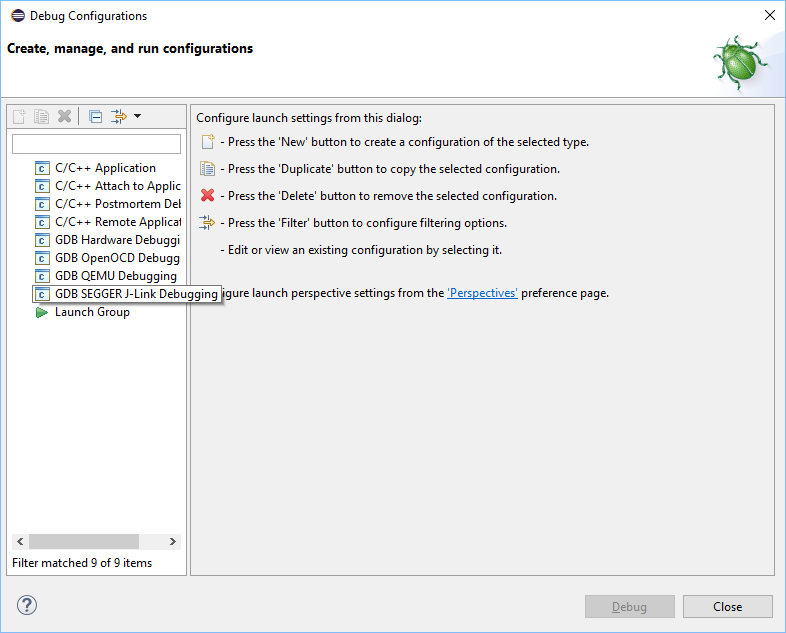Click the help question mark icon

27,605
